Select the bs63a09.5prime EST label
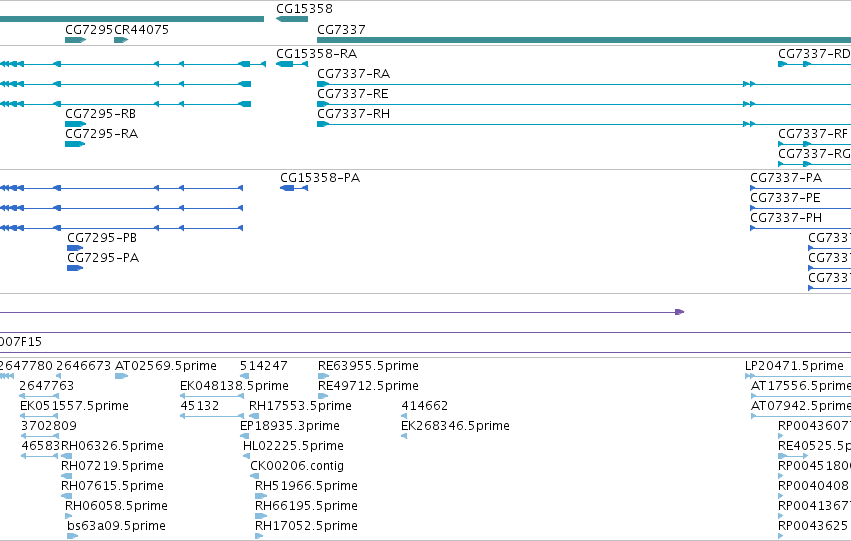 click(x=116, y=526)
